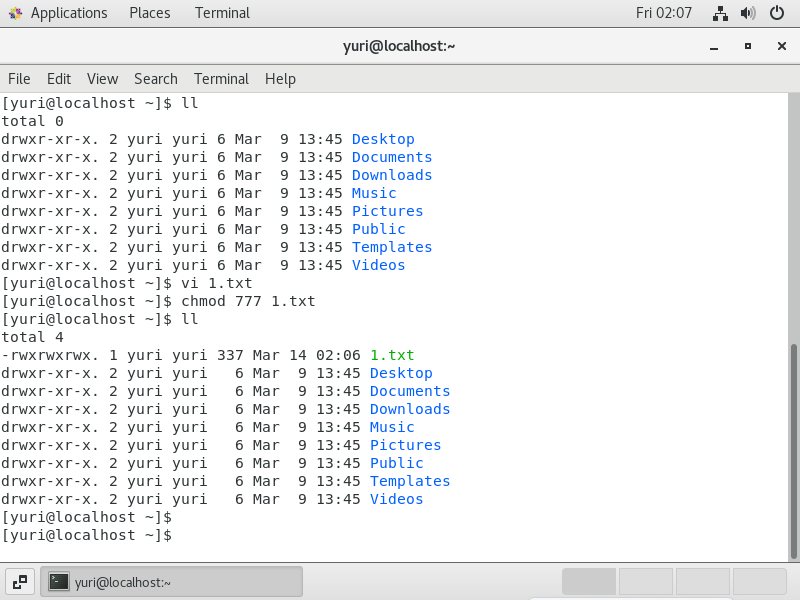
Task: Minimize the yuri@localhost terminal window
Action: pyautogui.click(x=717, y=46)
